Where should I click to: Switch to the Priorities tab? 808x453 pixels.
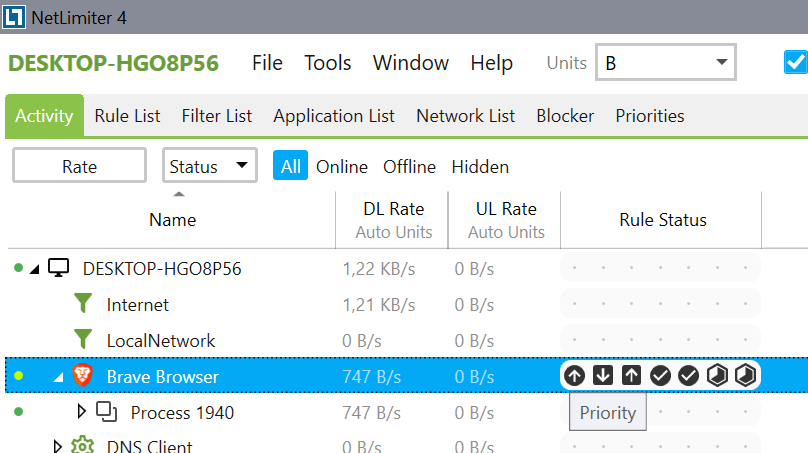(x=650, y=115)
